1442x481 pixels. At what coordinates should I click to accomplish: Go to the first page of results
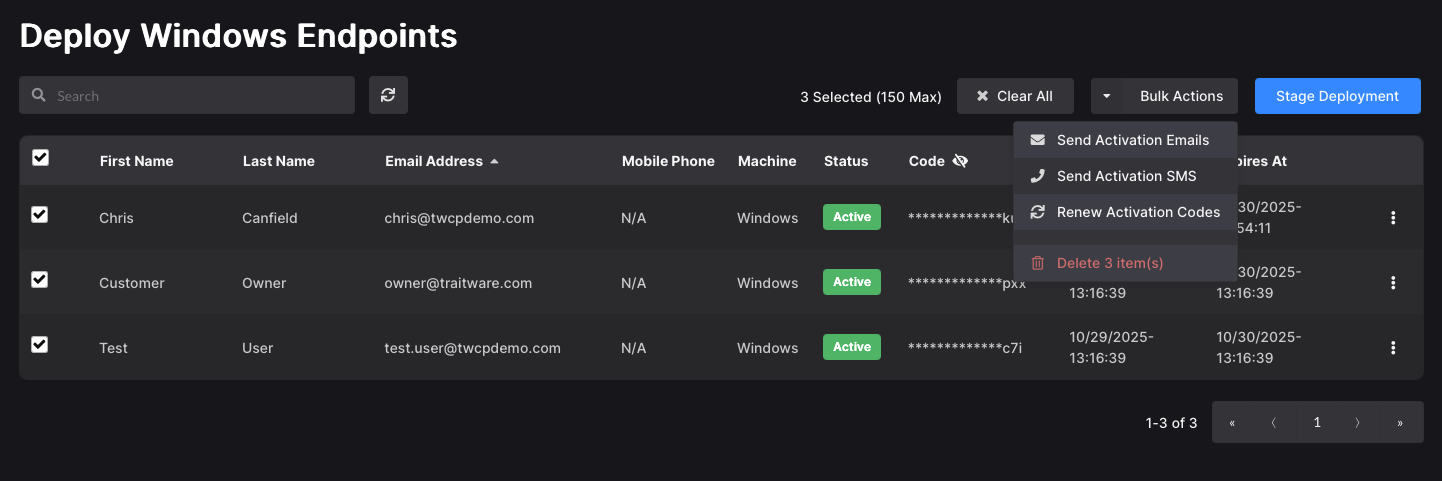1232,423
